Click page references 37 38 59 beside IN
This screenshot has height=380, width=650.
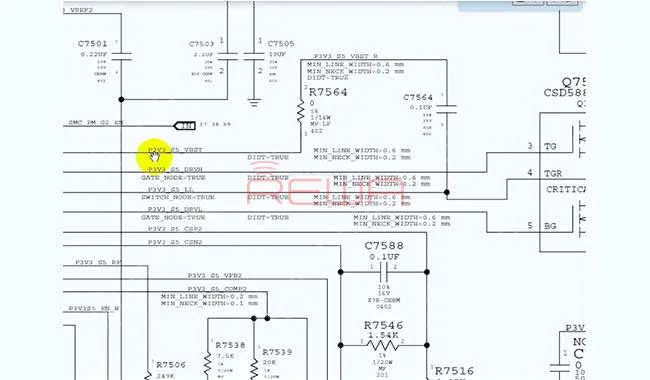[x=215, y=124]
